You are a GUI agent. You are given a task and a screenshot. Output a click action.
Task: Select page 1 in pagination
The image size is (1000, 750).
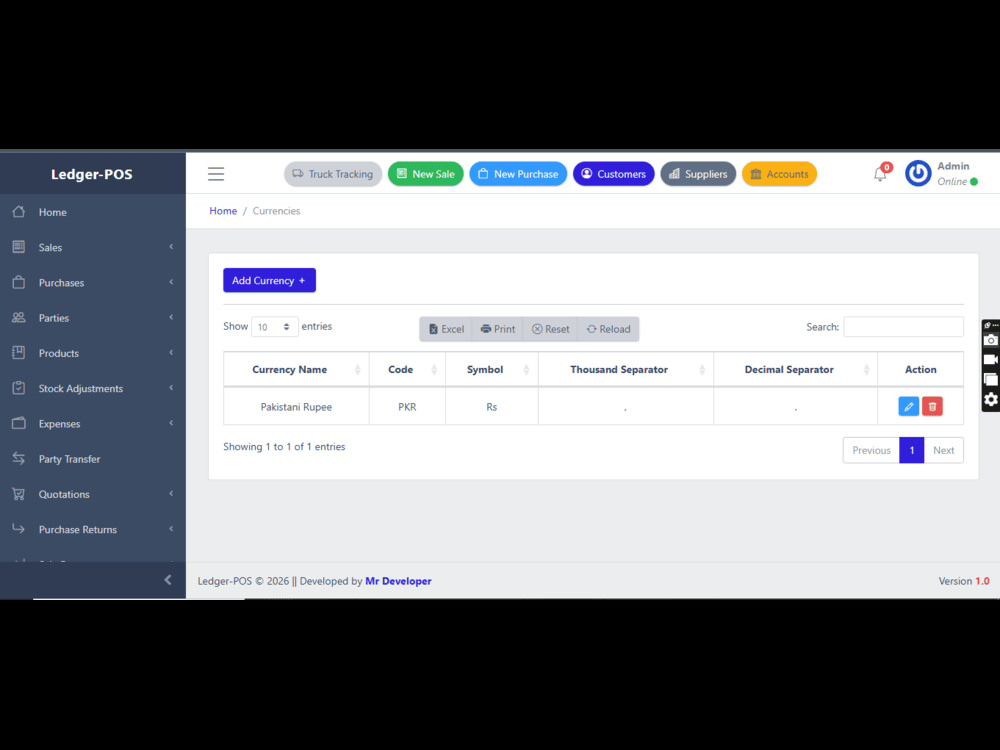(x=911, y=450)
